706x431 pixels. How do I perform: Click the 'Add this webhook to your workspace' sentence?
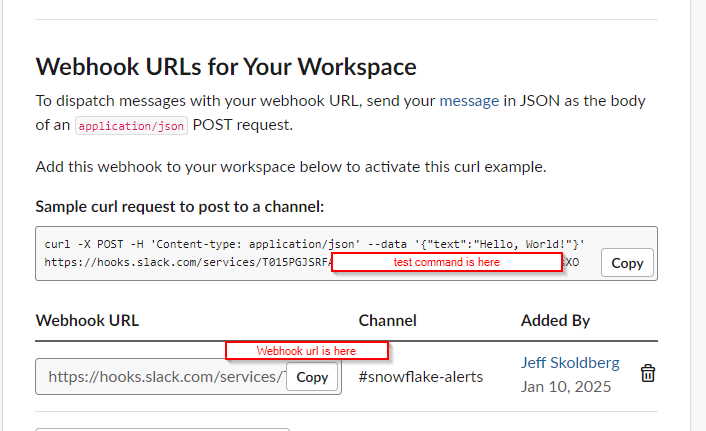tap(291, 167)
